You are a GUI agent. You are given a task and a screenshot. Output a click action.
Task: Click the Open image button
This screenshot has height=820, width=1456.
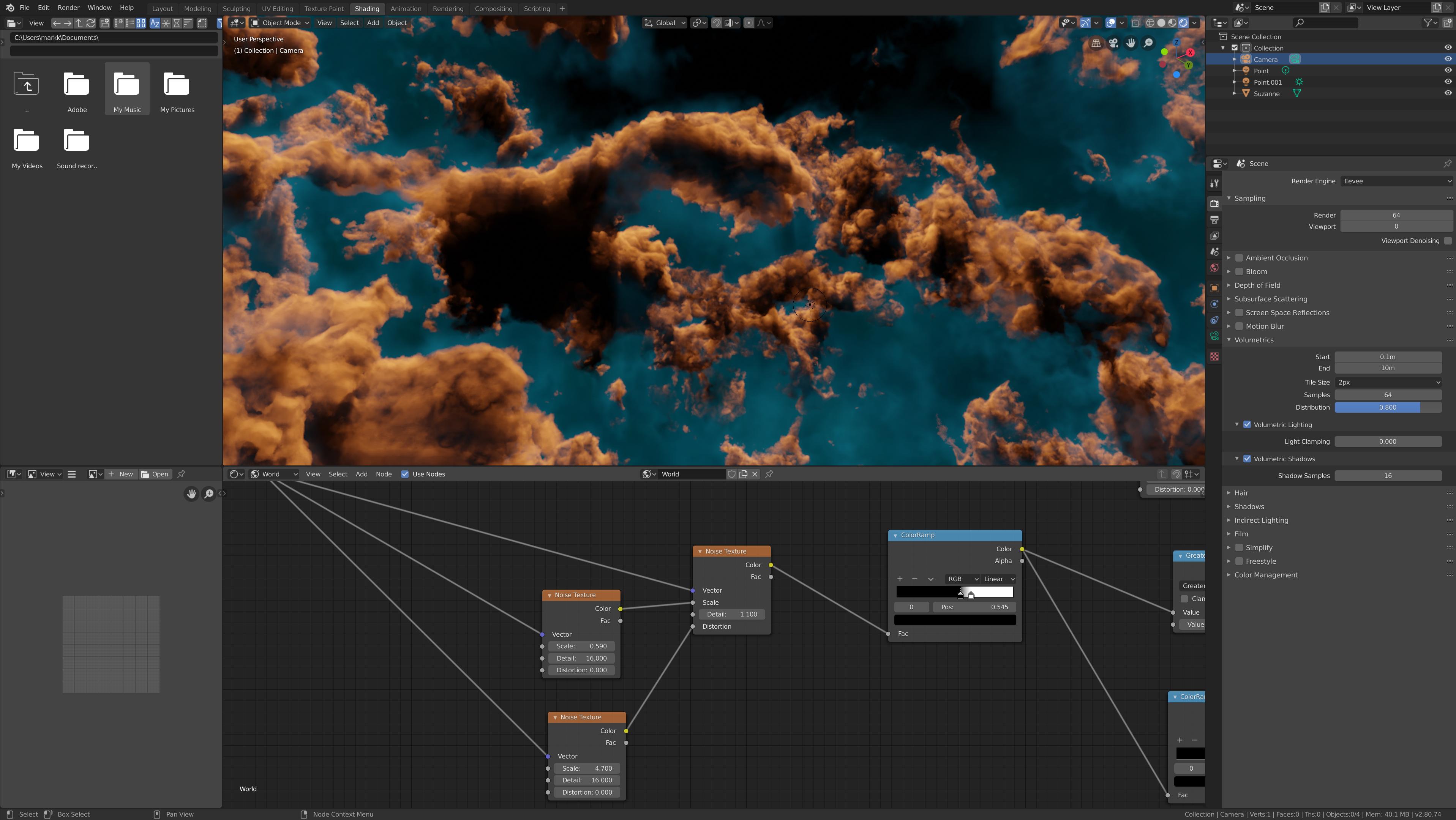point(155,474)
